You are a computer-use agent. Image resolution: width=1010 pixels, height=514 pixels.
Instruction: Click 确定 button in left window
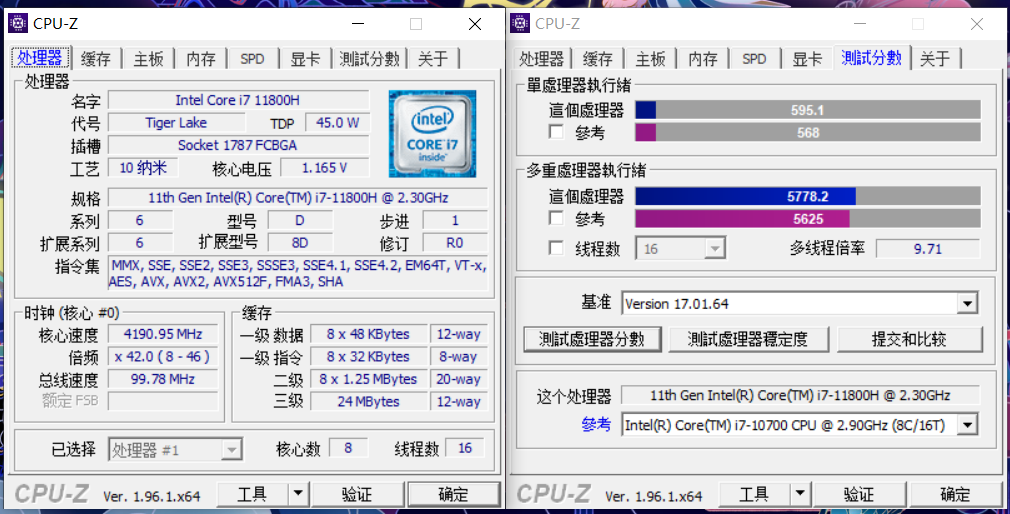click(453, 494)
